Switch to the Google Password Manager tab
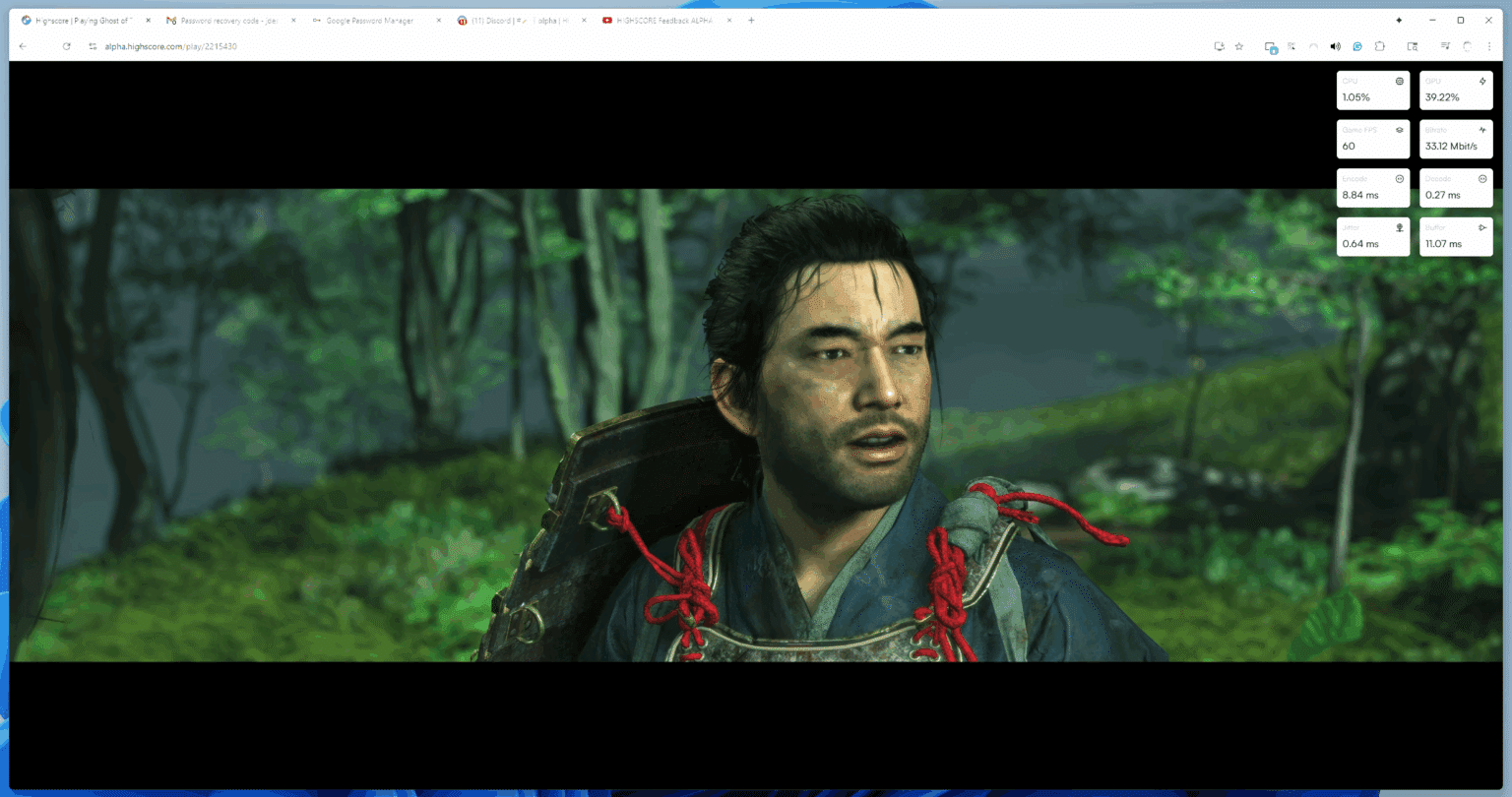The image size is (1512, 797). (x=370, y=21)
